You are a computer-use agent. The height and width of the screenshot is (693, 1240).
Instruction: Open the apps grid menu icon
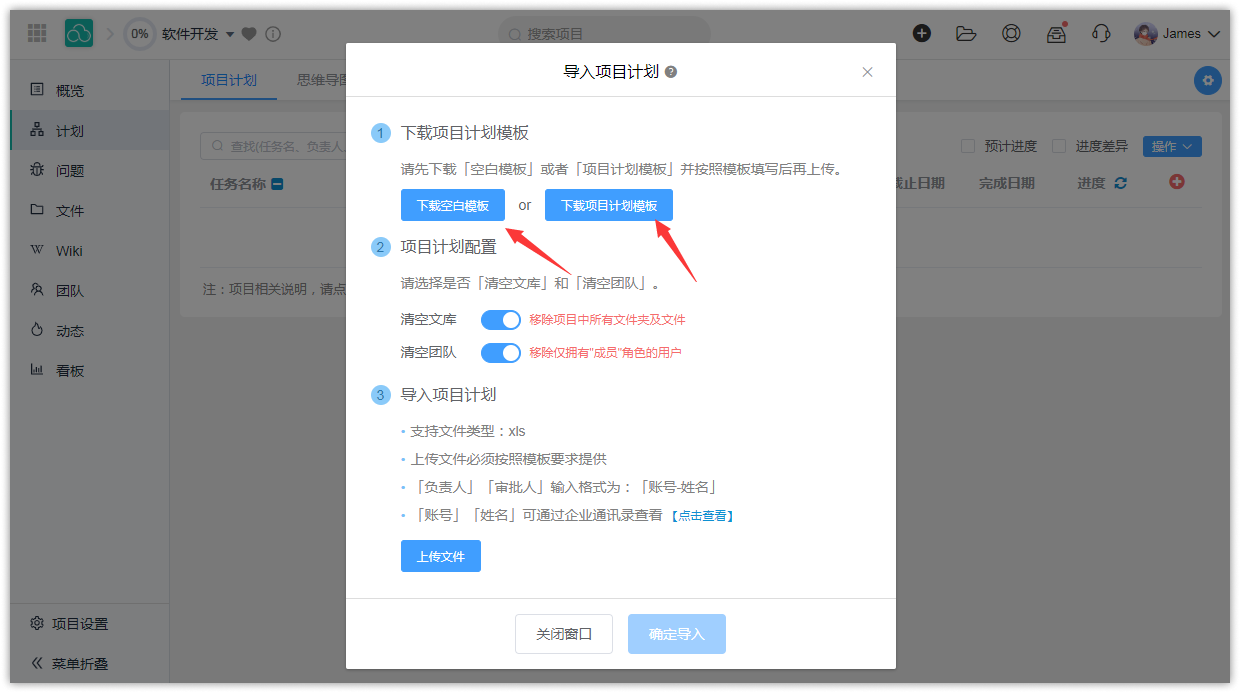(37, 33)
